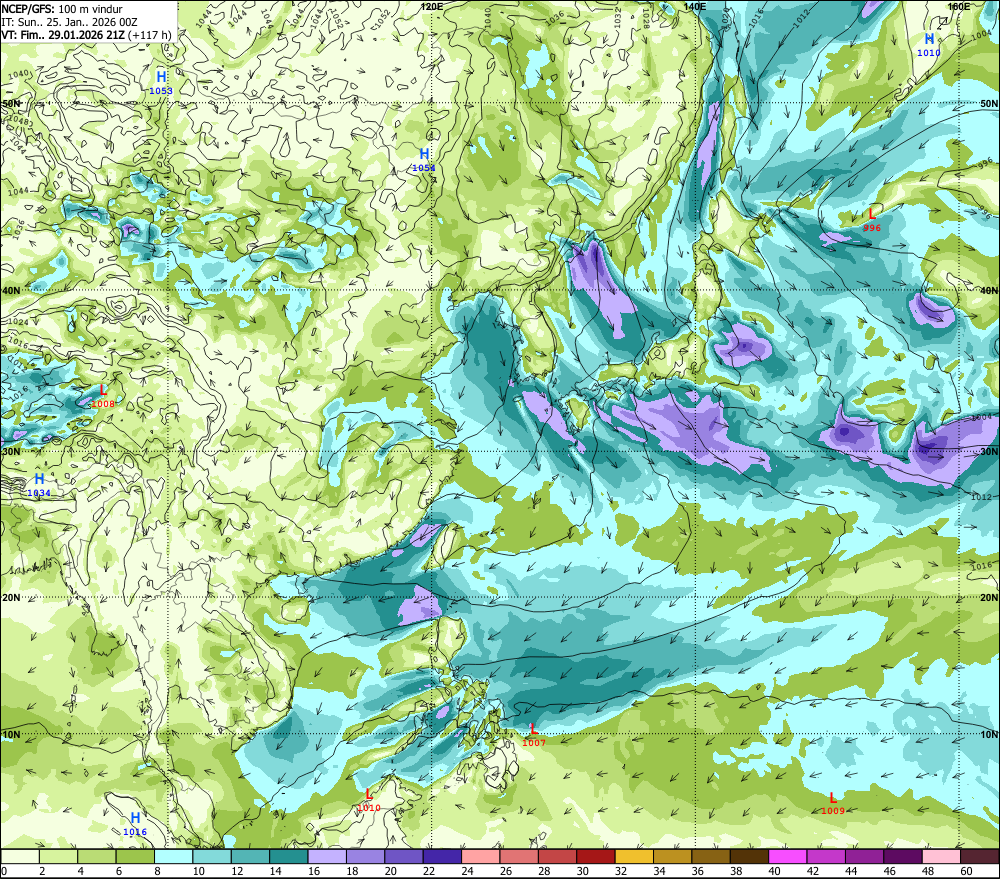Screen dimensions: 1000x879
Task: Click the (+117 h) forecast offset text
Action: [150, 35]
